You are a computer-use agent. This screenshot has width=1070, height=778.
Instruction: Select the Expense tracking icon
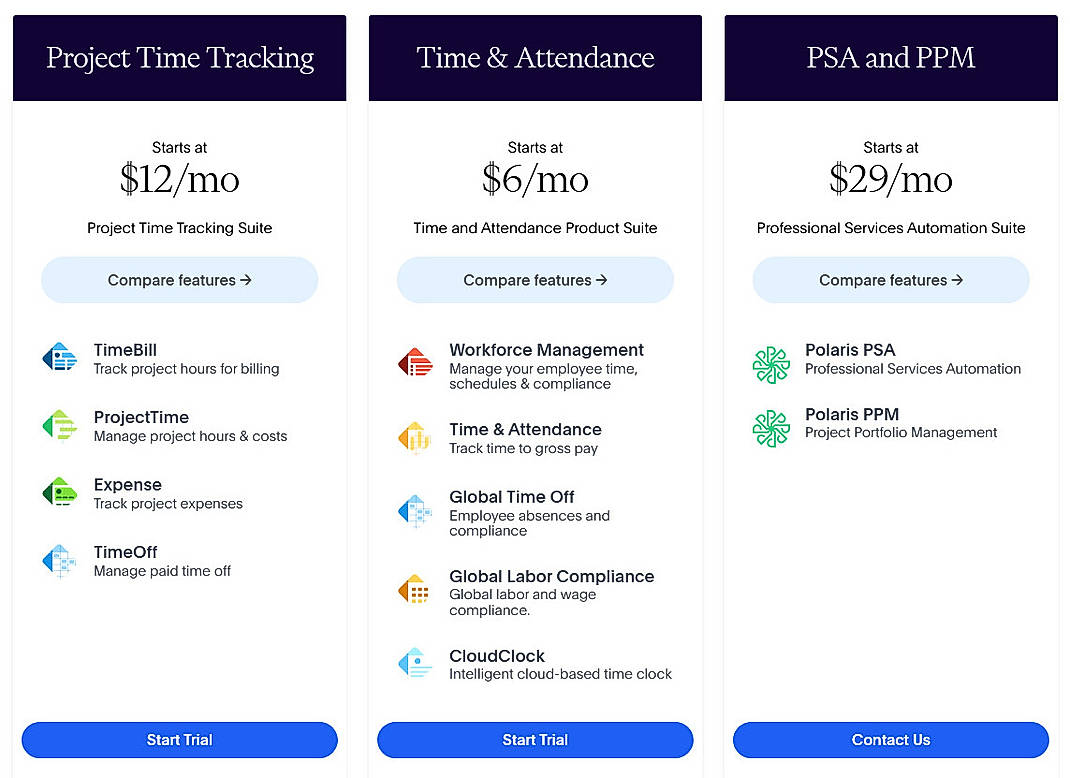click(60, 492)
